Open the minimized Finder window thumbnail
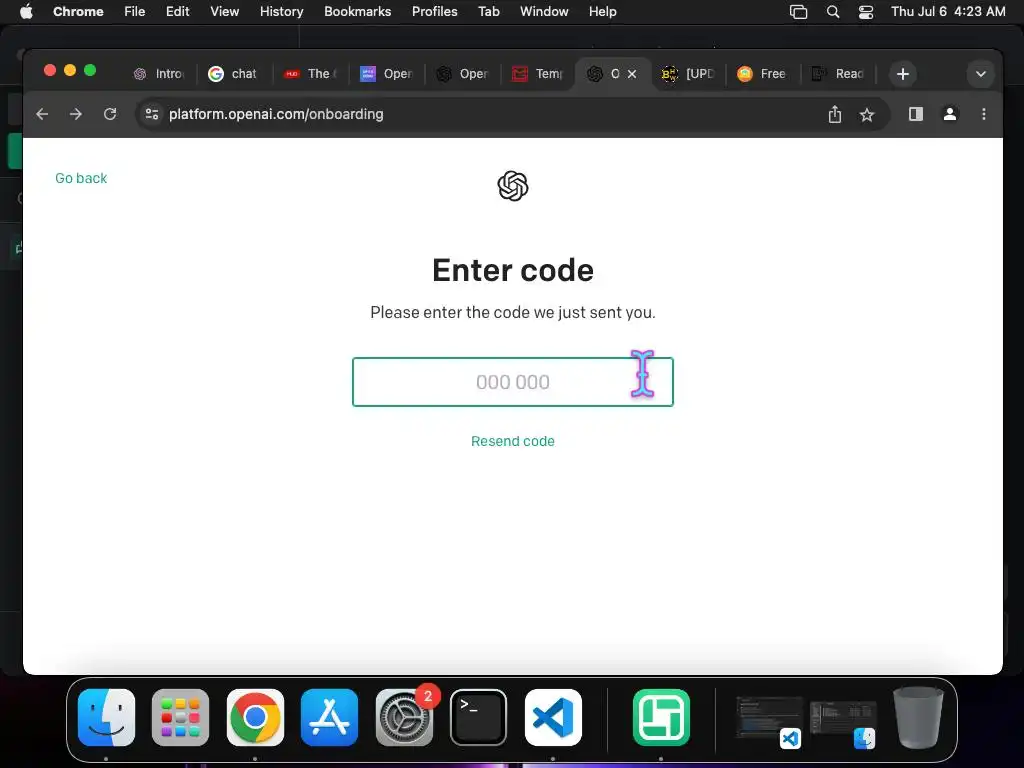 (x=843, y=724)
